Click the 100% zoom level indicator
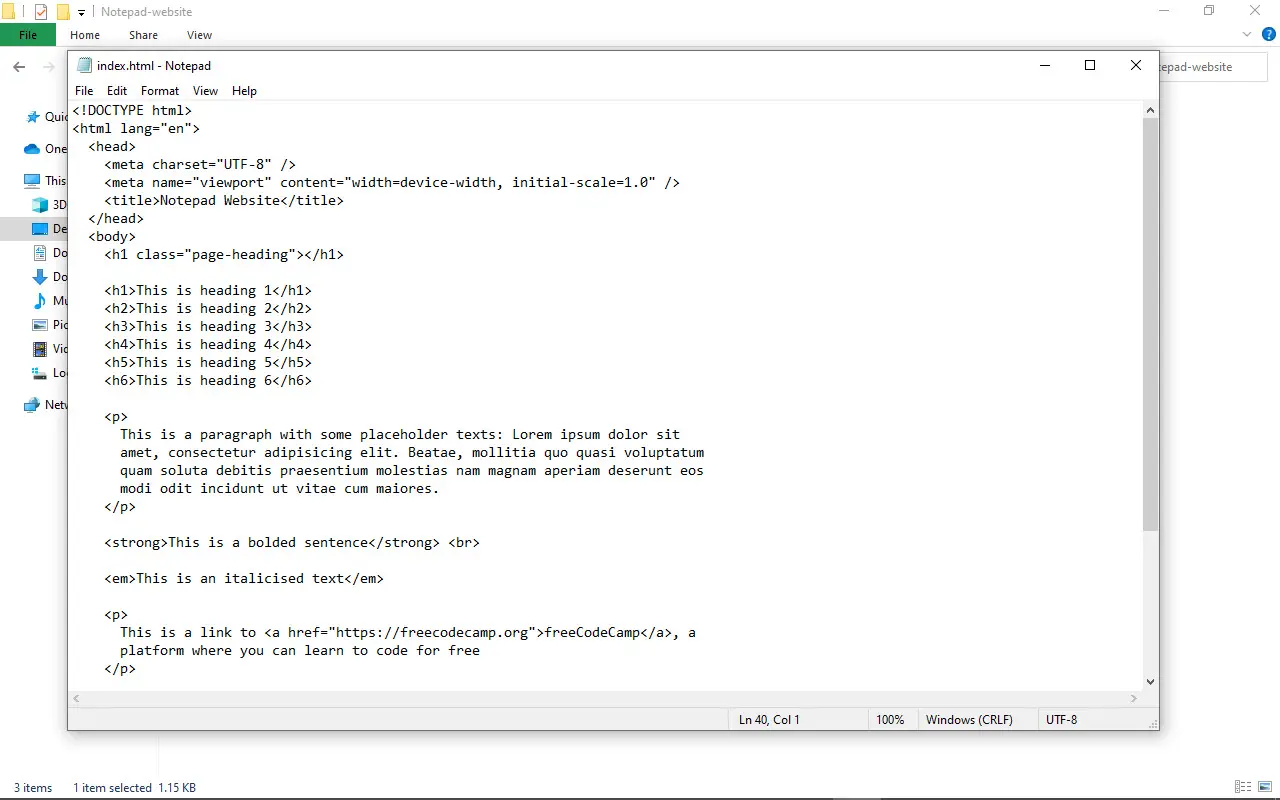The width and height of the screenshot is (1280, 800). pos(891,719)
